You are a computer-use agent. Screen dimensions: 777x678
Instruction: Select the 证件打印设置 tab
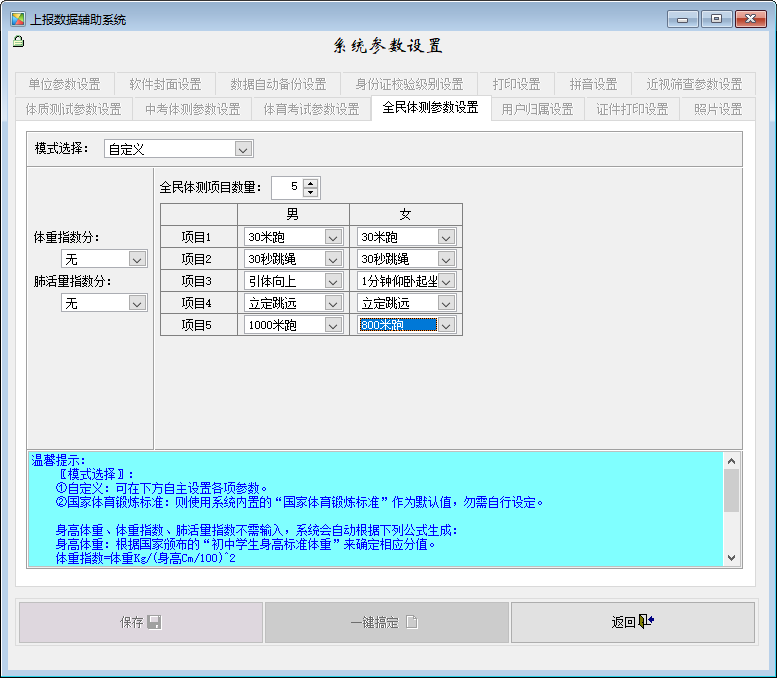point(632,109)
